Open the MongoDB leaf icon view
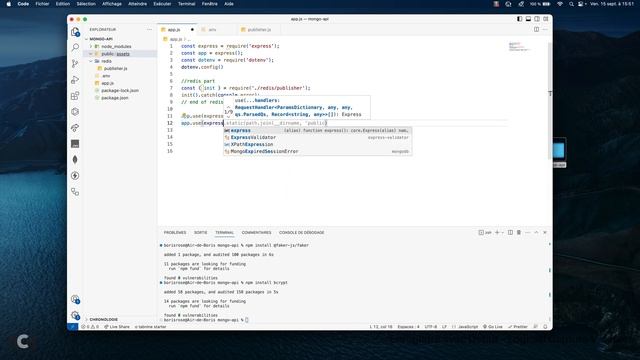 point(75,160)
